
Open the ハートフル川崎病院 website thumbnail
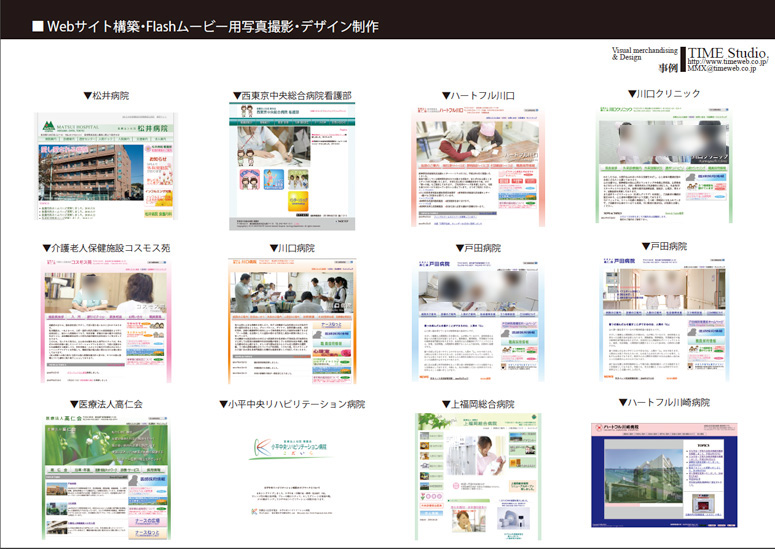click(664, 475)
